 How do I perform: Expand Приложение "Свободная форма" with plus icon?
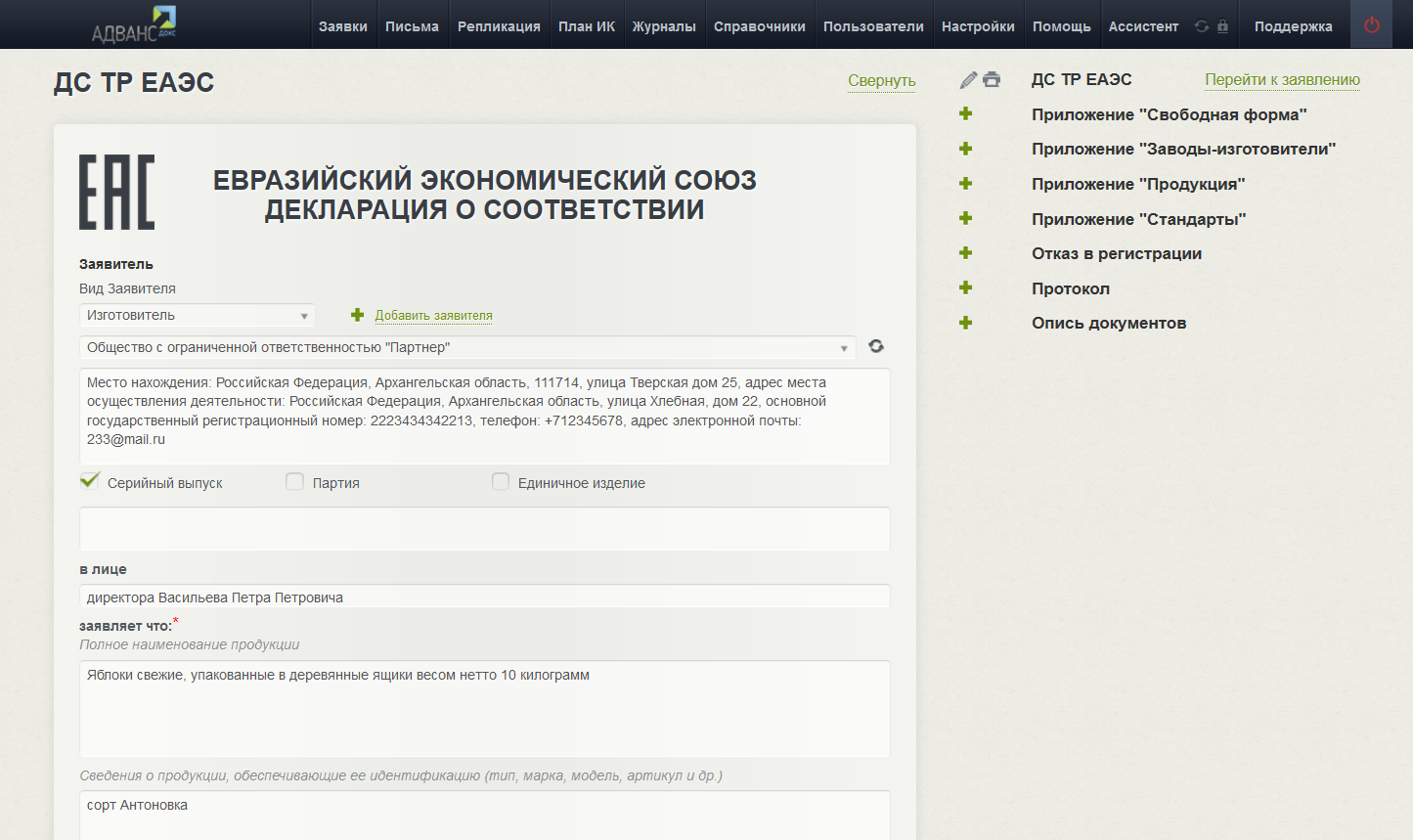pos(966,113)
